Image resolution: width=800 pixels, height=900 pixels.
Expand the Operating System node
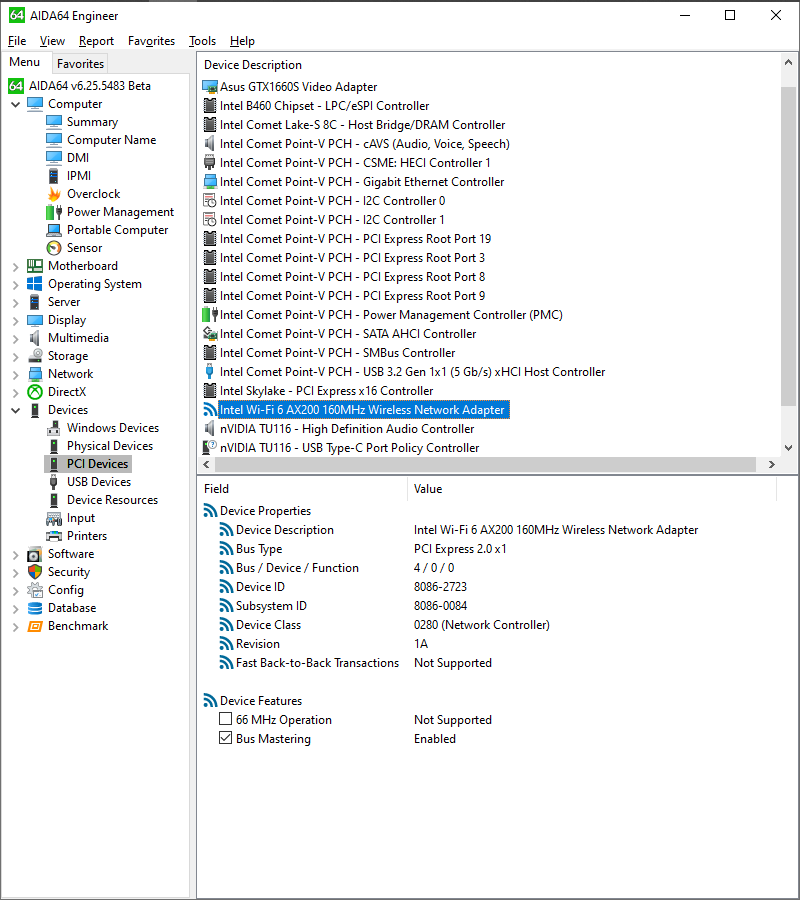(15, 284)
